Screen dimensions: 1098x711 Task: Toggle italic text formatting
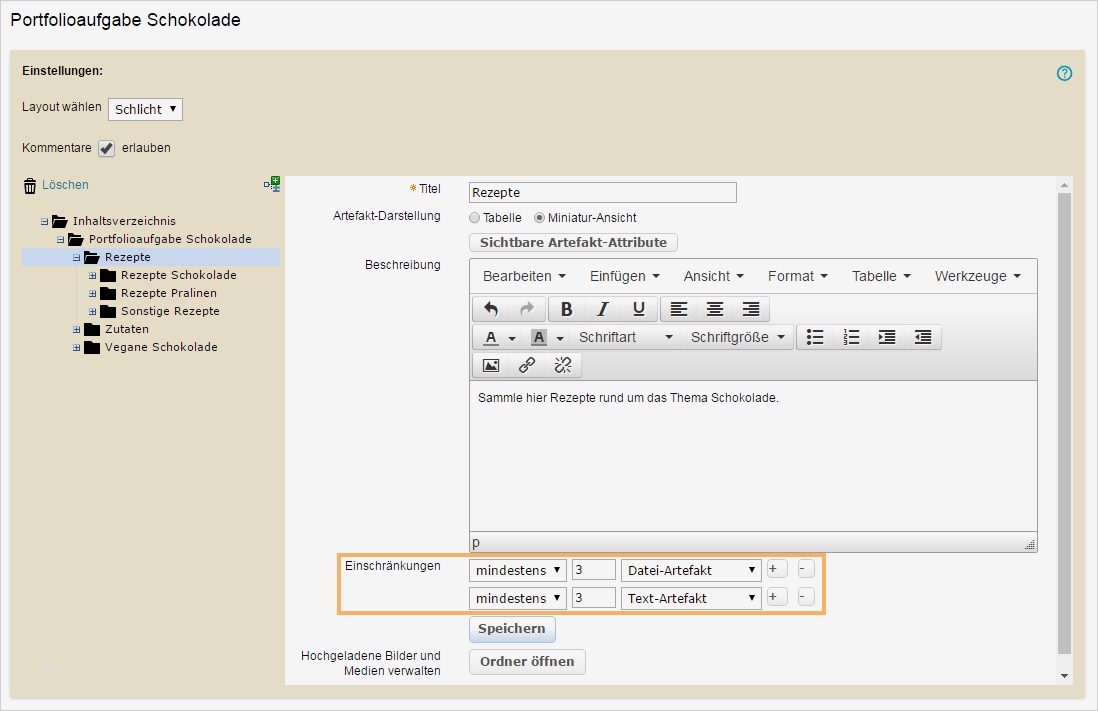tap(602, 309)
